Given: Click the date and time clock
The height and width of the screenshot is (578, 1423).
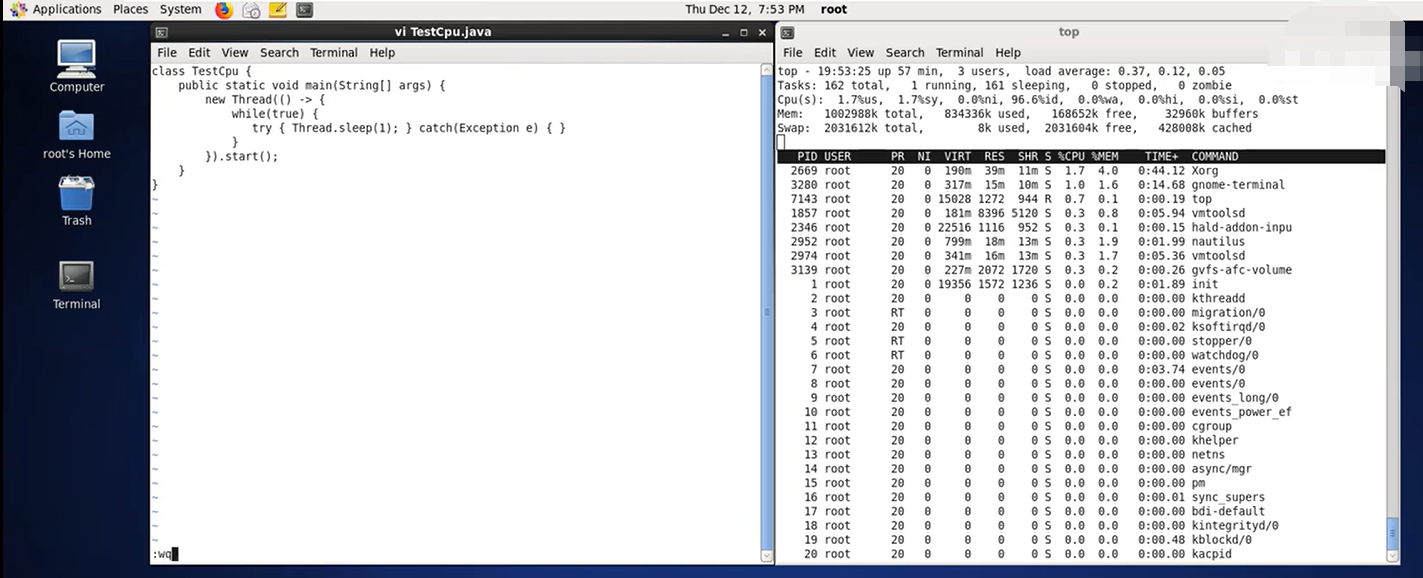Looking at the screenshot, I should [744, 10].
